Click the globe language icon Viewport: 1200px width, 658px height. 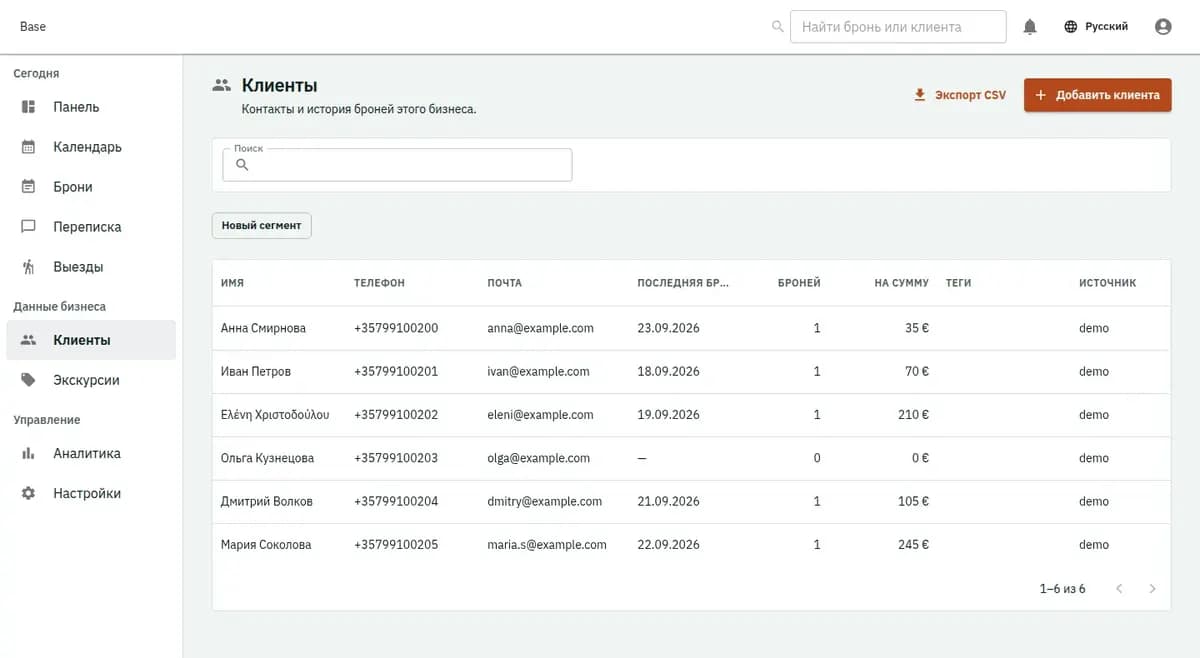[x=1071, y=27]
